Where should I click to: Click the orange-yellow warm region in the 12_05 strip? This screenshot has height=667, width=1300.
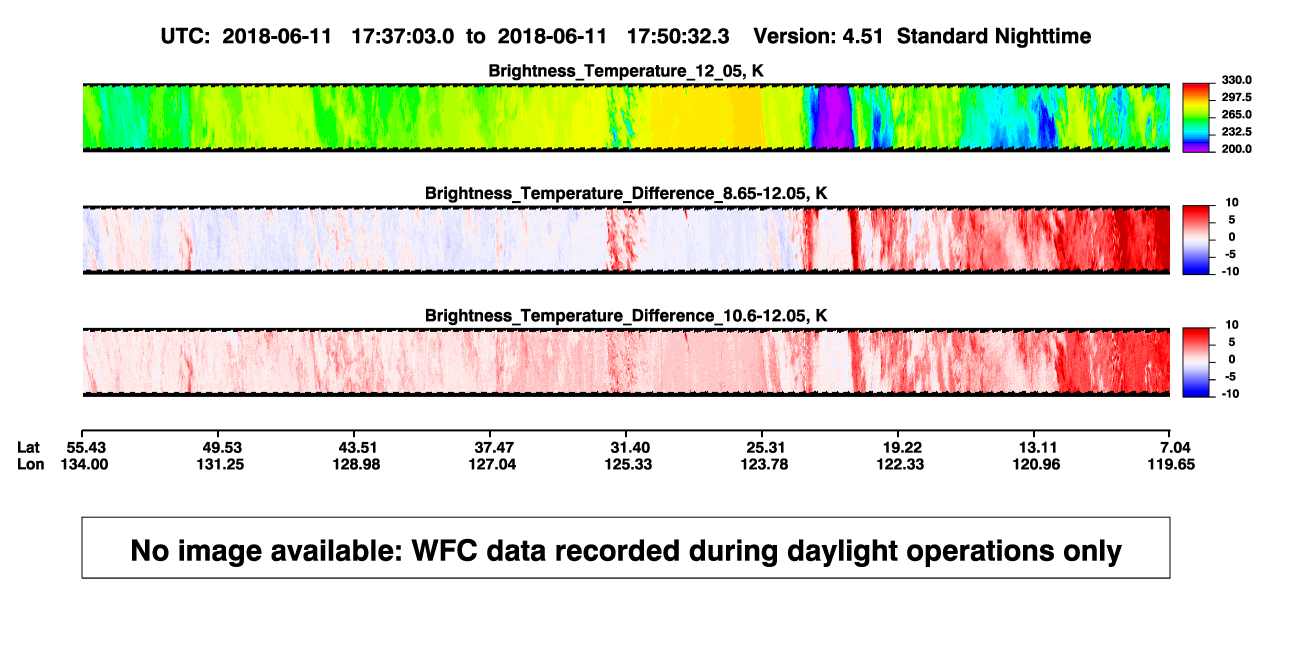[x=705, y=117]
